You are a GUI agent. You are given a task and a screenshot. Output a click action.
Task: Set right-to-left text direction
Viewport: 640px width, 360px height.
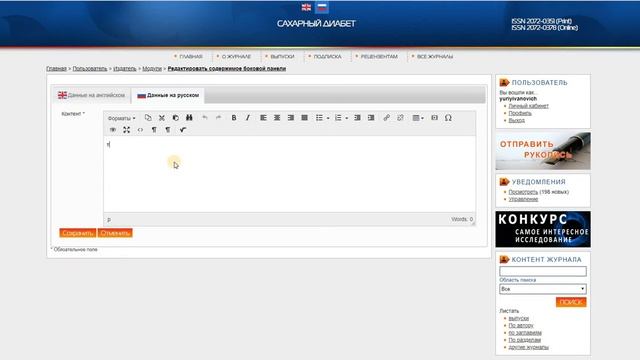click(x=168, y=130)
